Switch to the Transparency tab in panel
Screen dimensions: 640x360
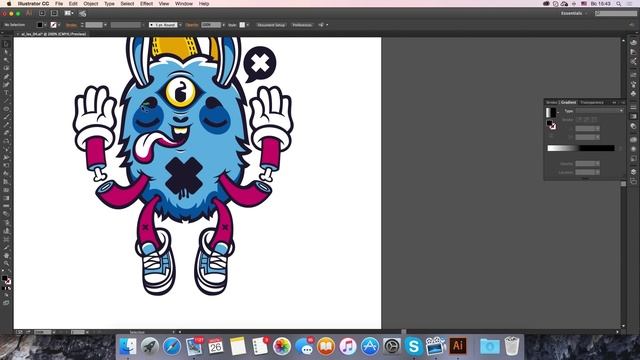pyautogui.click(x=591, y=102)
